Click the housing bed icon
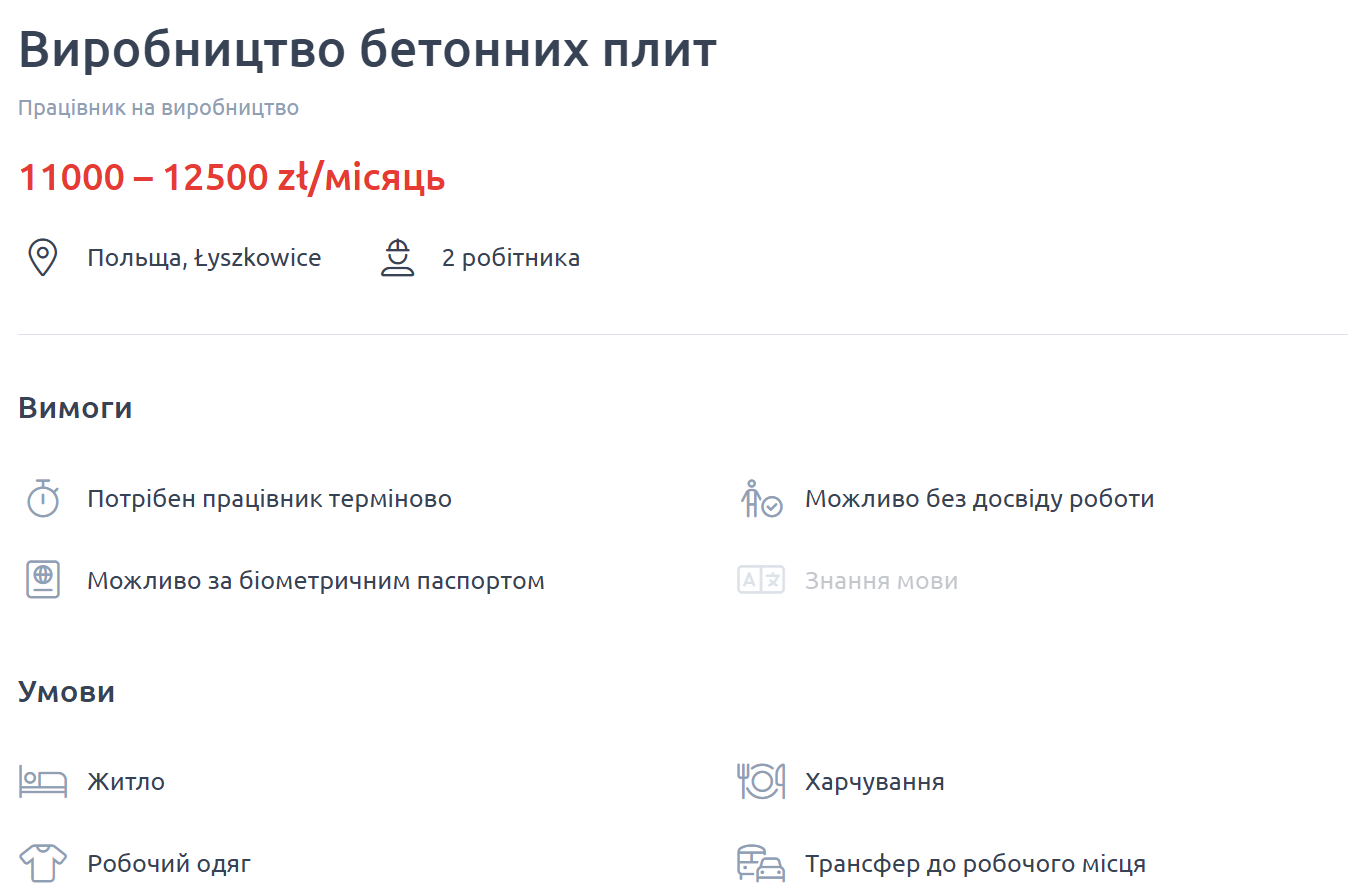The image size is (1348, 892). (x=41, y=781)
